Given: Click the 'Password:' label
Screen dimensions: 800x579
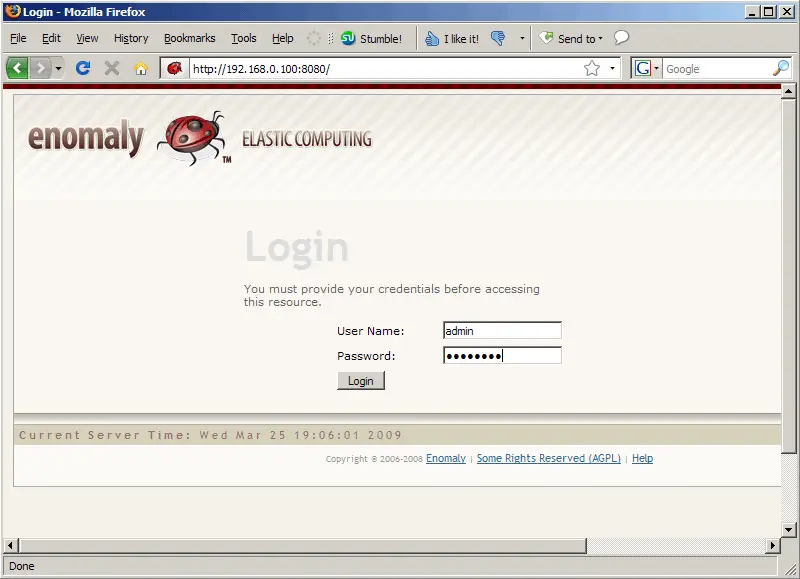Looking at the screenshot, I should coord(366,356).
